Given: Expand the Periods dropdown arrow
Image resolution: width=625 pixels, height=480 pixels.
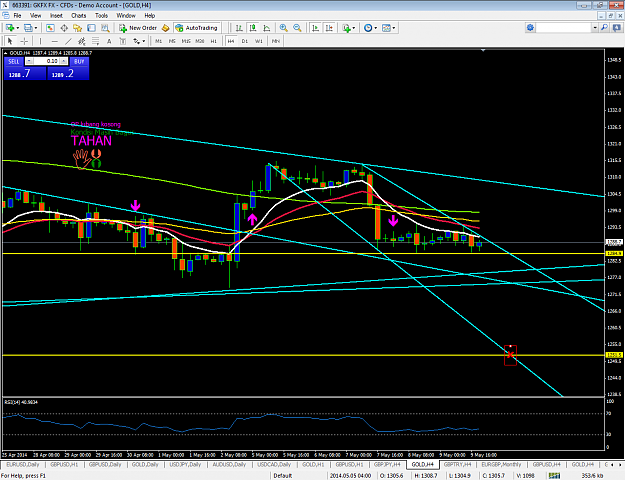Looking at the screenshot, I should [376, 28].
